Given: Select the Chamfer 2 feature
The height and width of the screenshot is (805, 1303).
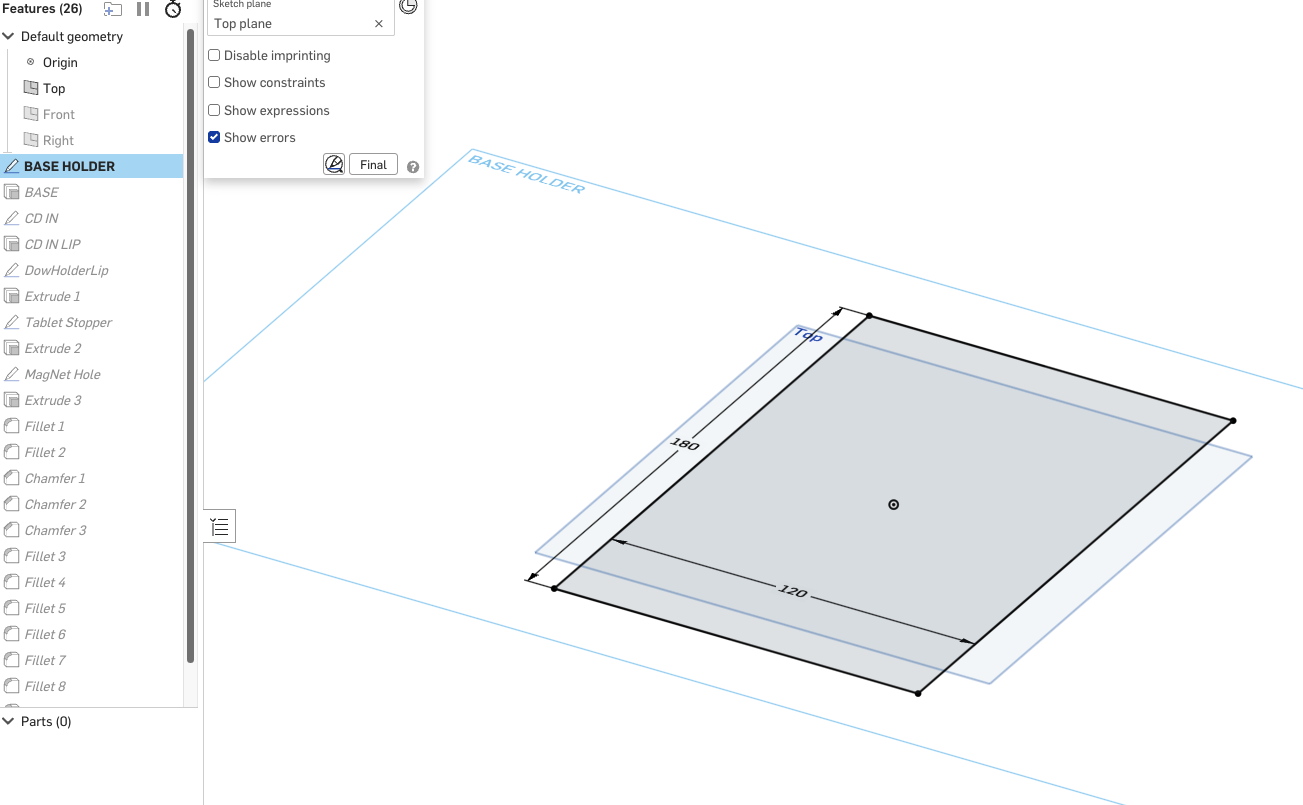Looking at the screenshot, I should point(55,504).
